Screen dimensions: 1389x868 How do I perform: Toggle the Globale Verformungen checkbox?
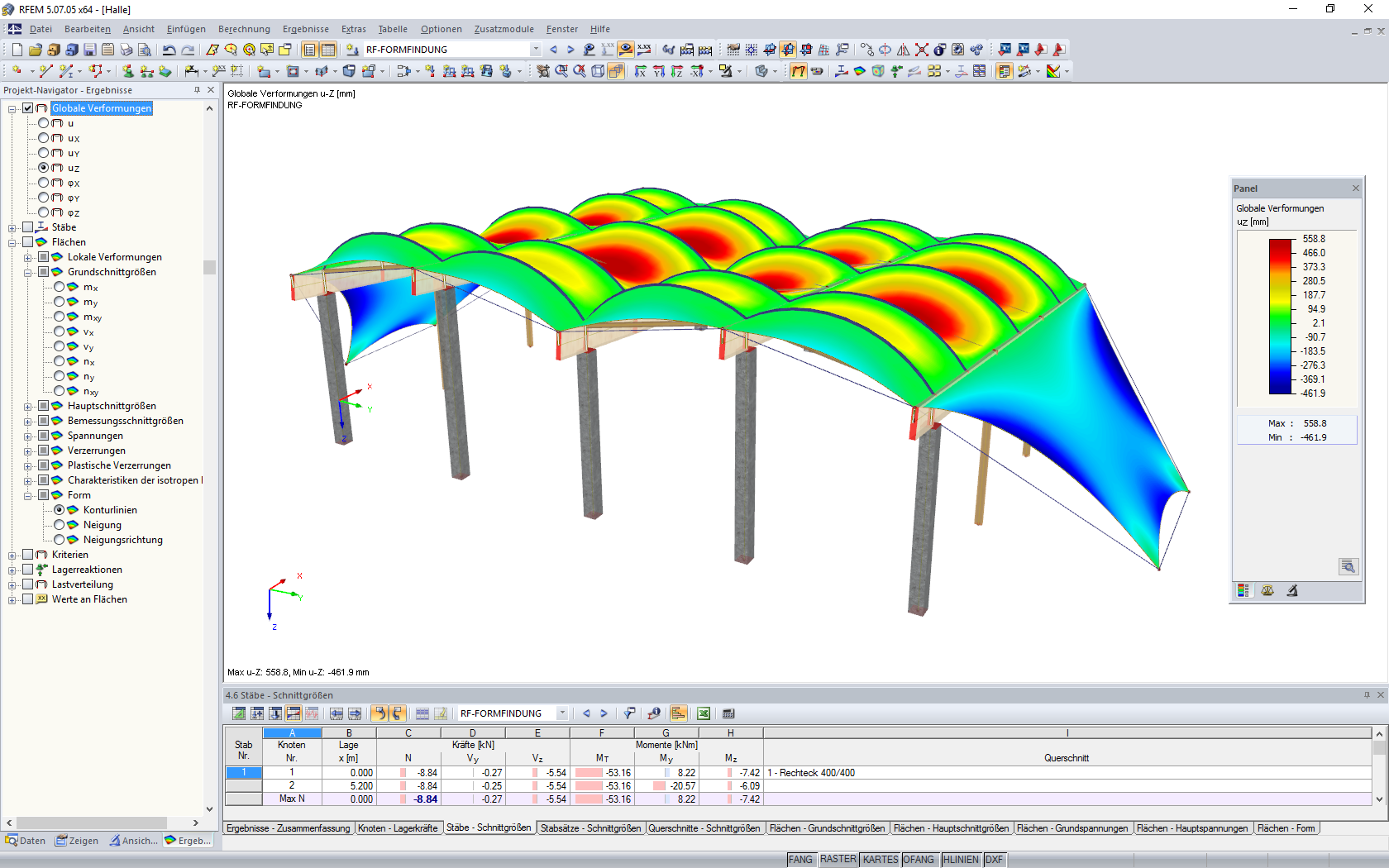(28, 108)
